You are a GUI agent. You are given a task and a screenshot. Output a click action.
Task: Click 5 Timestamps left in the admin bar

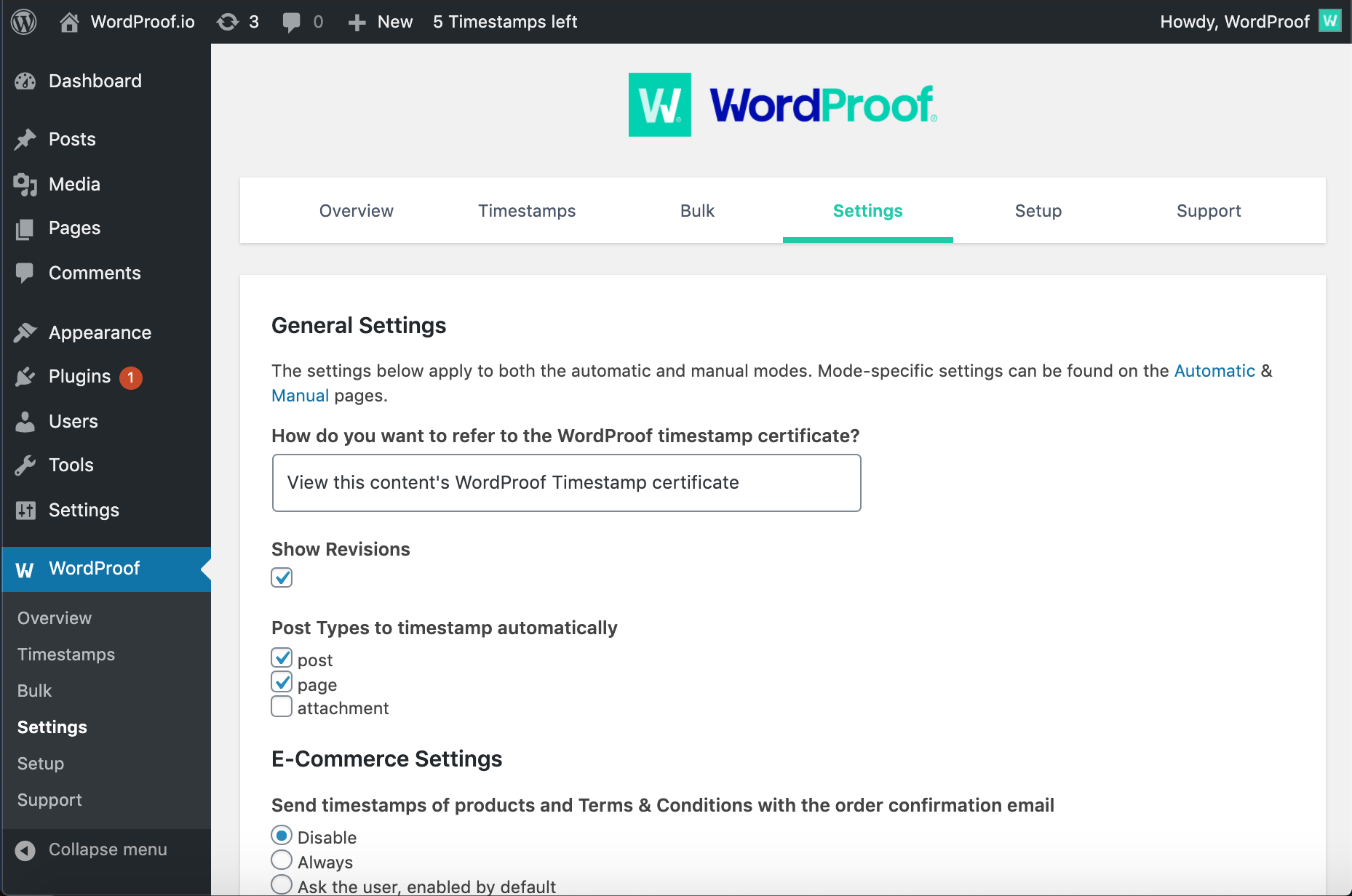[x=505, y=22]
